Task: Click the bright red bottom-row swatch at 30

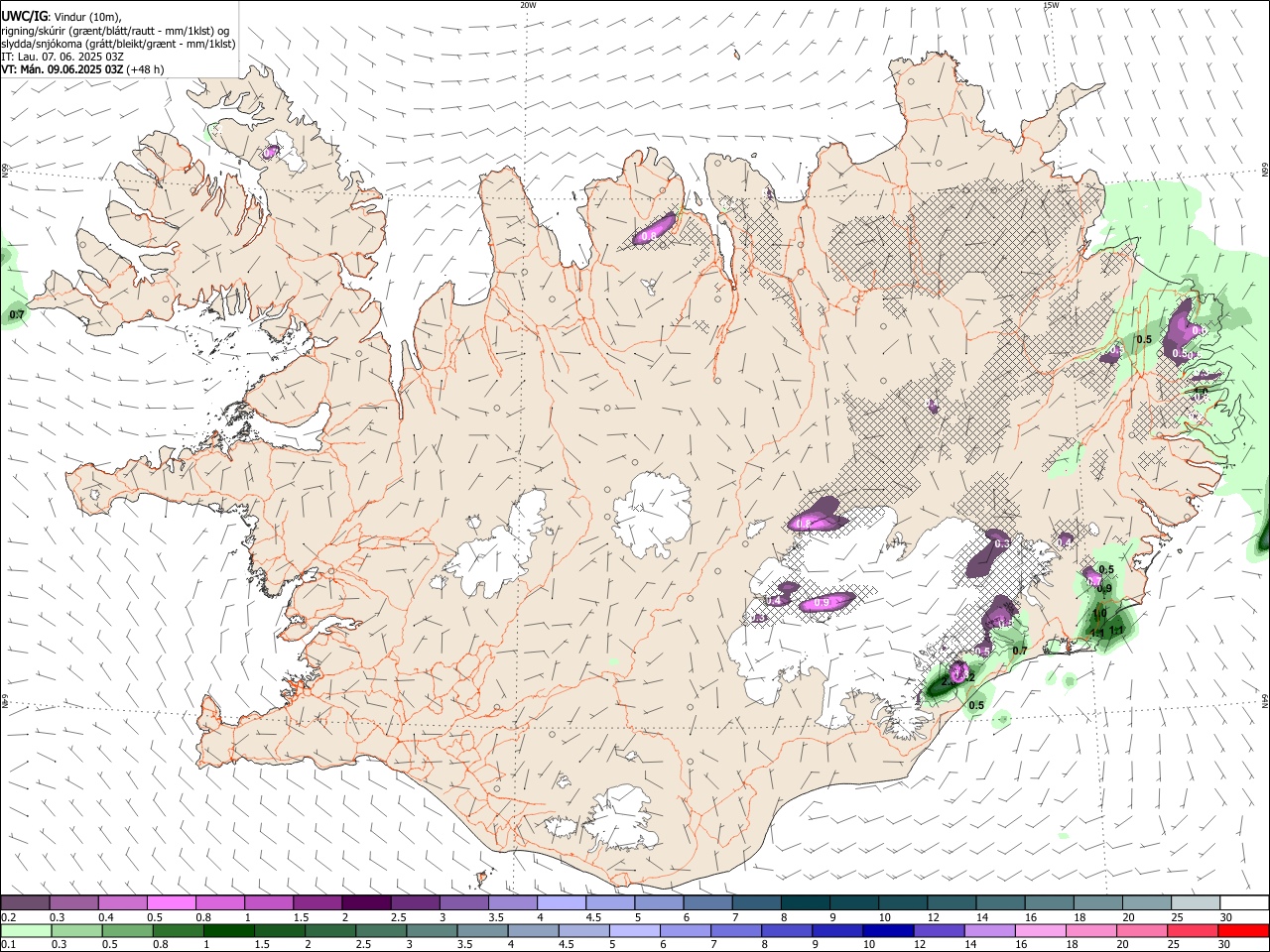Action: [1244, 931]
